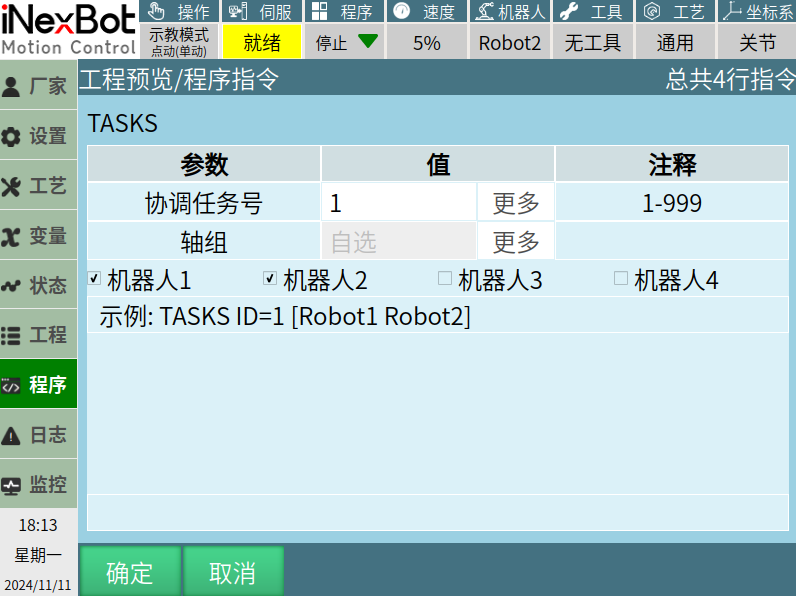Click 更多 next to 协调任务号
This screenshot has width=796, height=596.
(516, 203)
